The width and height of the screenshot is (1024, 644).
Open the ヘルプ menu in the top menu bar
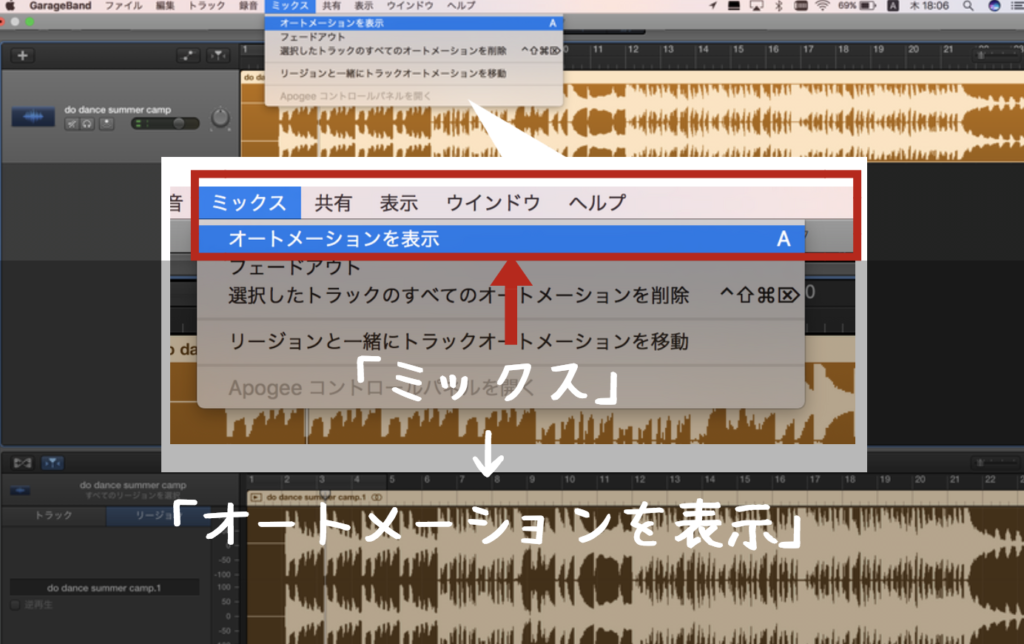click(x=461, y=6)
